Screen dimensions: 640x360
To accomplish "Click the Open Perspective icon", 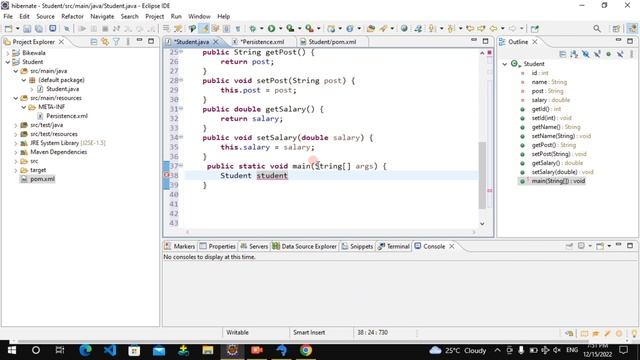I will coord(616,29).
